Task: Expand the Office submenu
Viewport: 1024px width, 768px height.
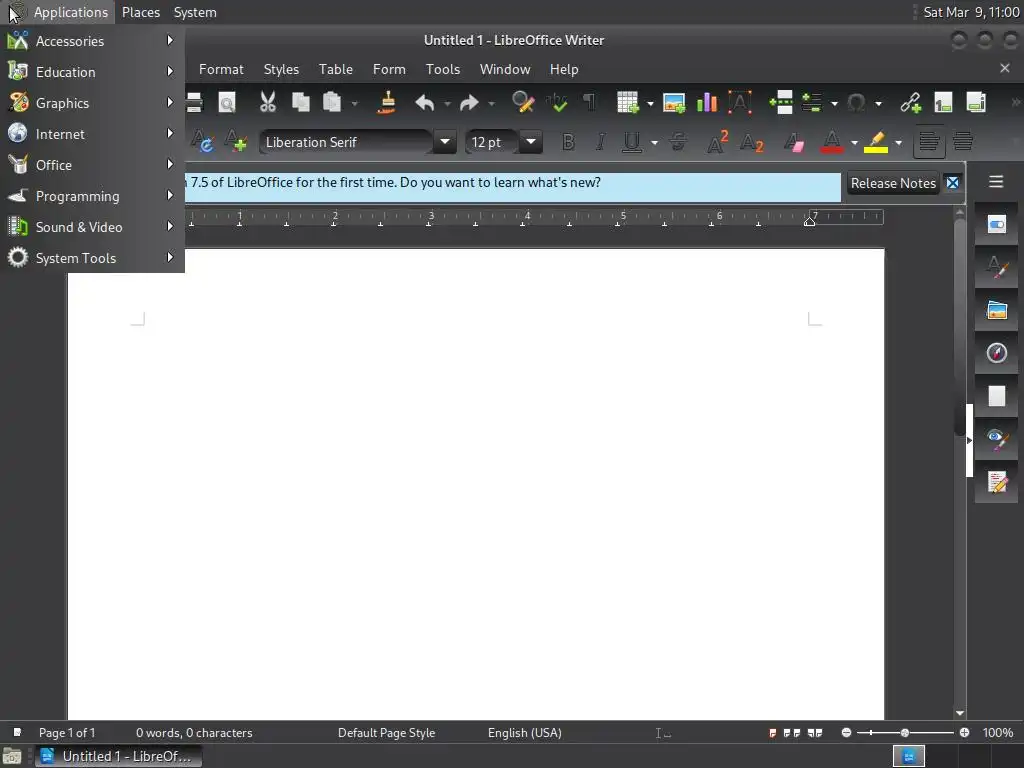Action: (x=92, y=165)
